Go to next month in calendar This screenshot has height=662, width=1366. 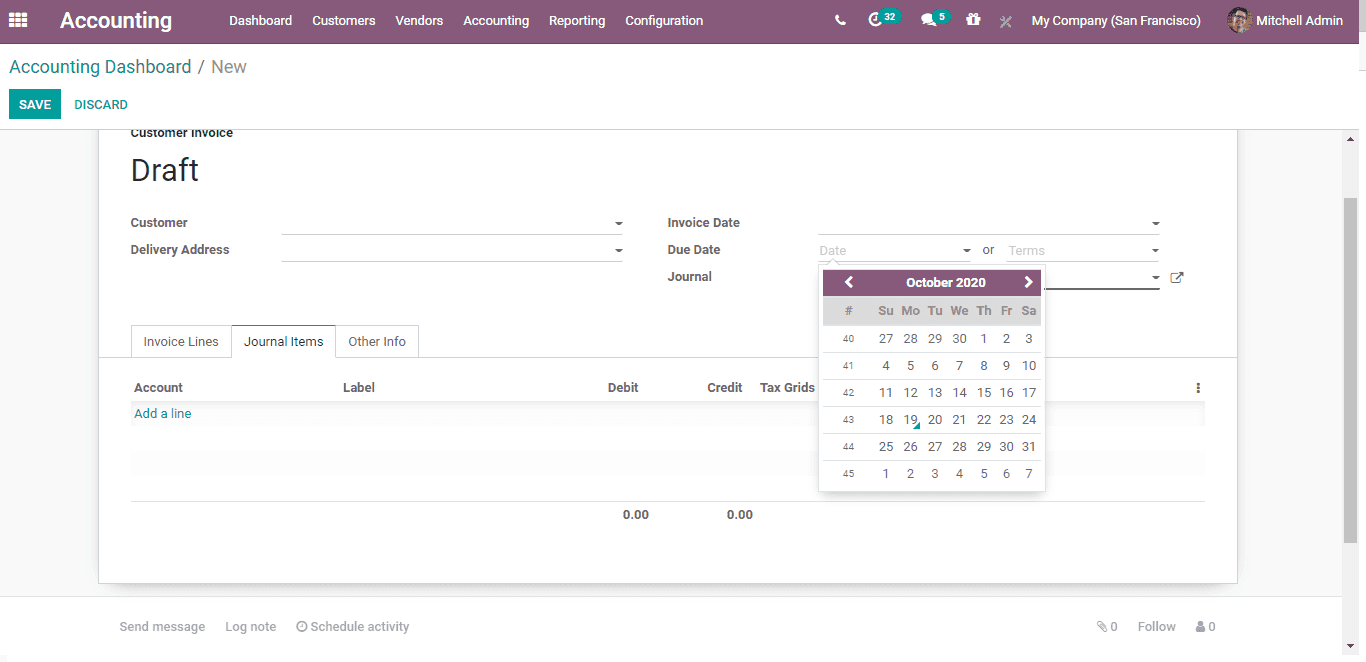tap(1028, 282)
